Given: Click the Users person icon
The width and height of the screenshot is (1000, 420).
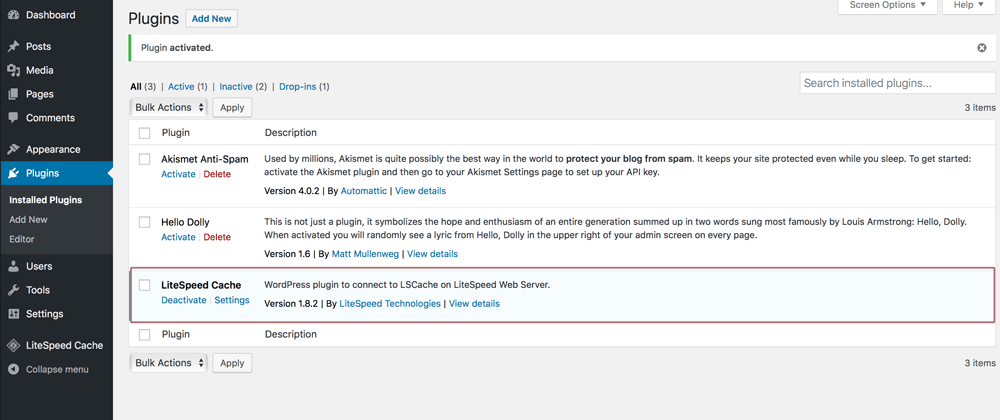Looking at the screenshot, I should pos(13,266).
